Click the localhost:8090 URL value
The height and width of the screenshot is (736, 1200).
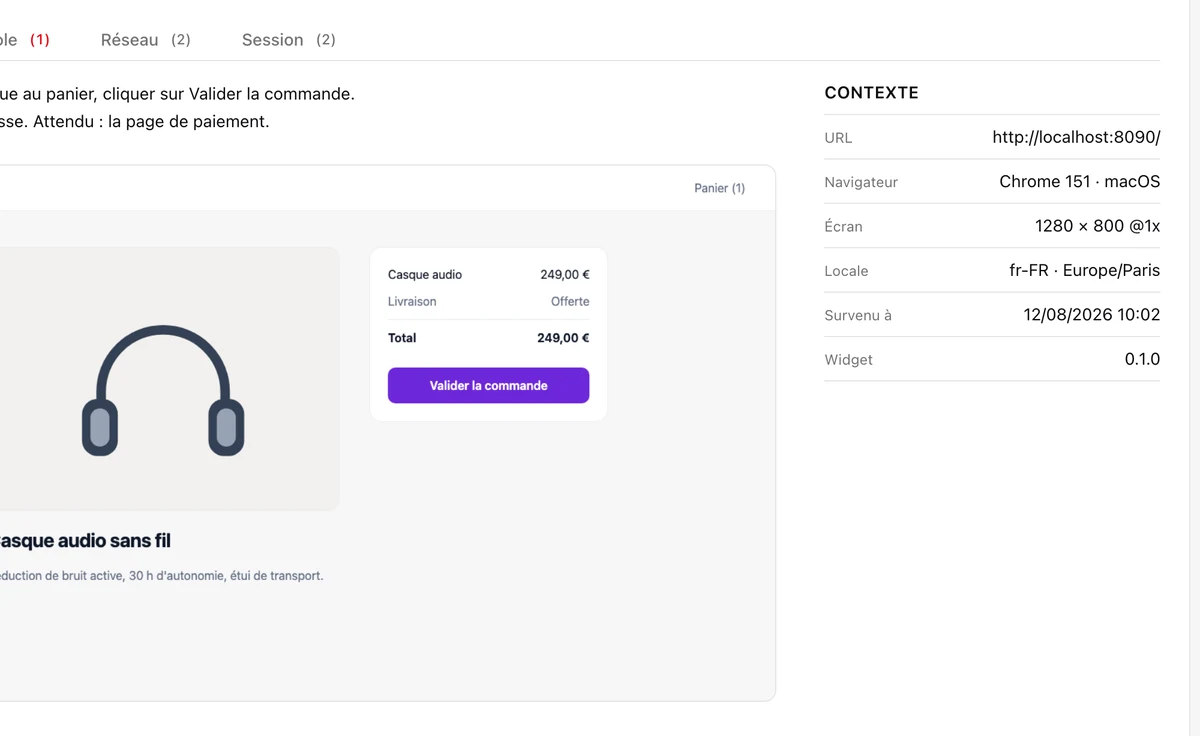tap(1076, 137)
